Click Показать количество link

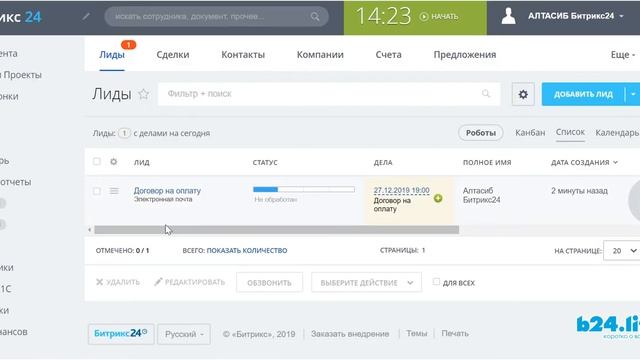click(247, 251)
